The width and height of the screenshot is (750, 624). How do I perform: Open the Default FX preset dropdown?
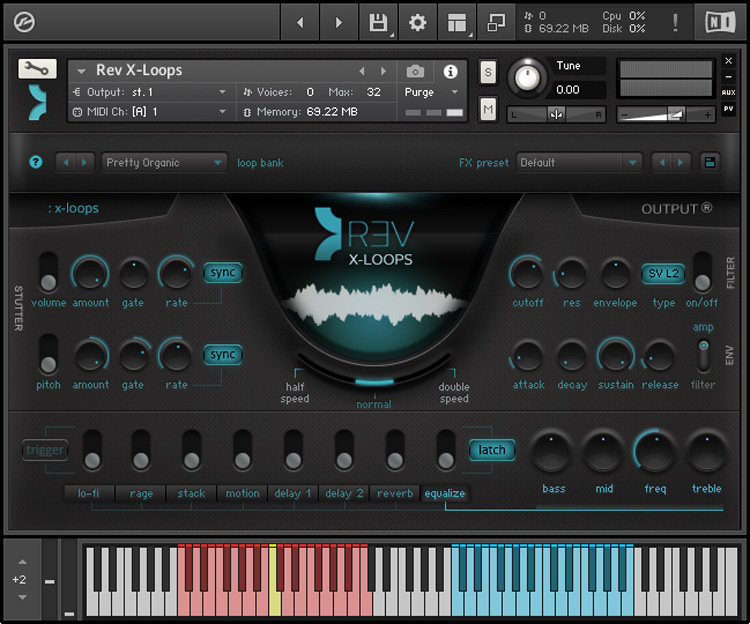pyautogui.click(x=579, y=163)
